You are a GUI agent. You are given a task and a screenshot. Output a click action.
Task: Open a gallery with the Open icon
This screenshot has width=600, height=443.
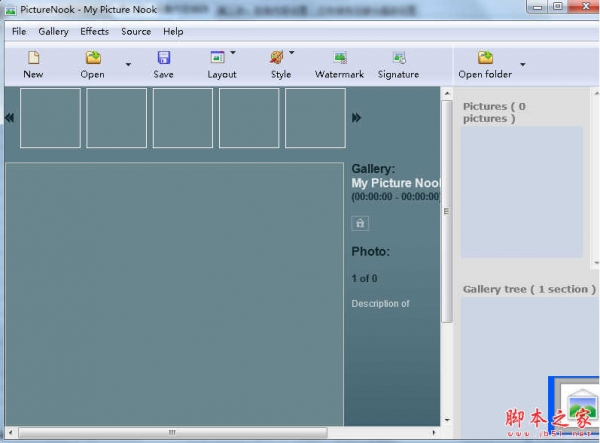(93, 58)
